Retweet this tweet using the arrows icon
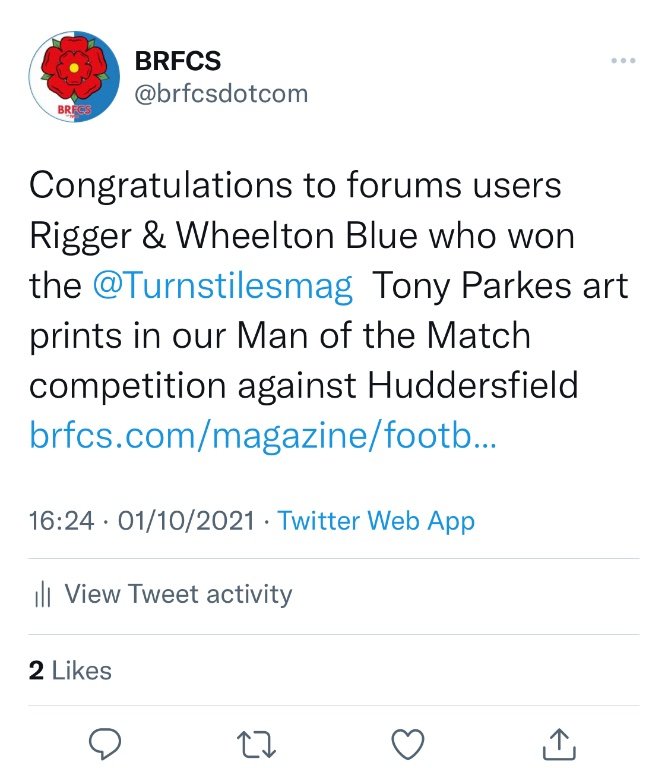Image resolution: width=668 pixels, height=768 pixels. pyautogui.click(x=255, y=742)
